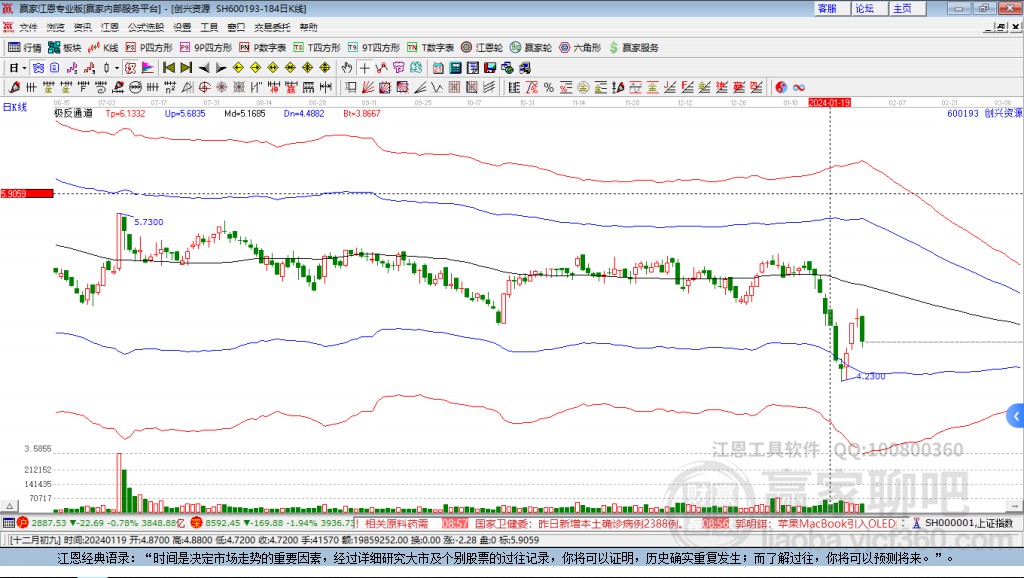Open the 日 period dropdown arrow
Image resolution: width=1024 pixels, height=578 pixels.
pos(24,68)
